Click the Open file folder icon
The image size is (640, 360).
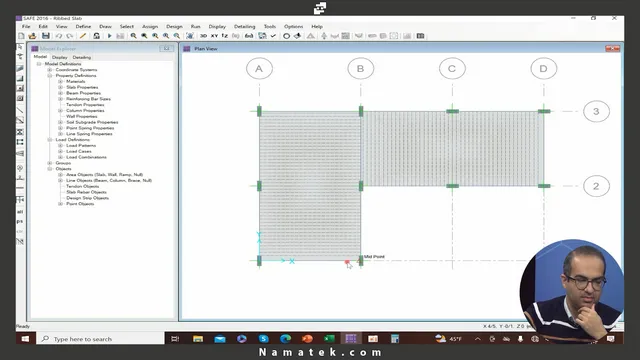32,36
